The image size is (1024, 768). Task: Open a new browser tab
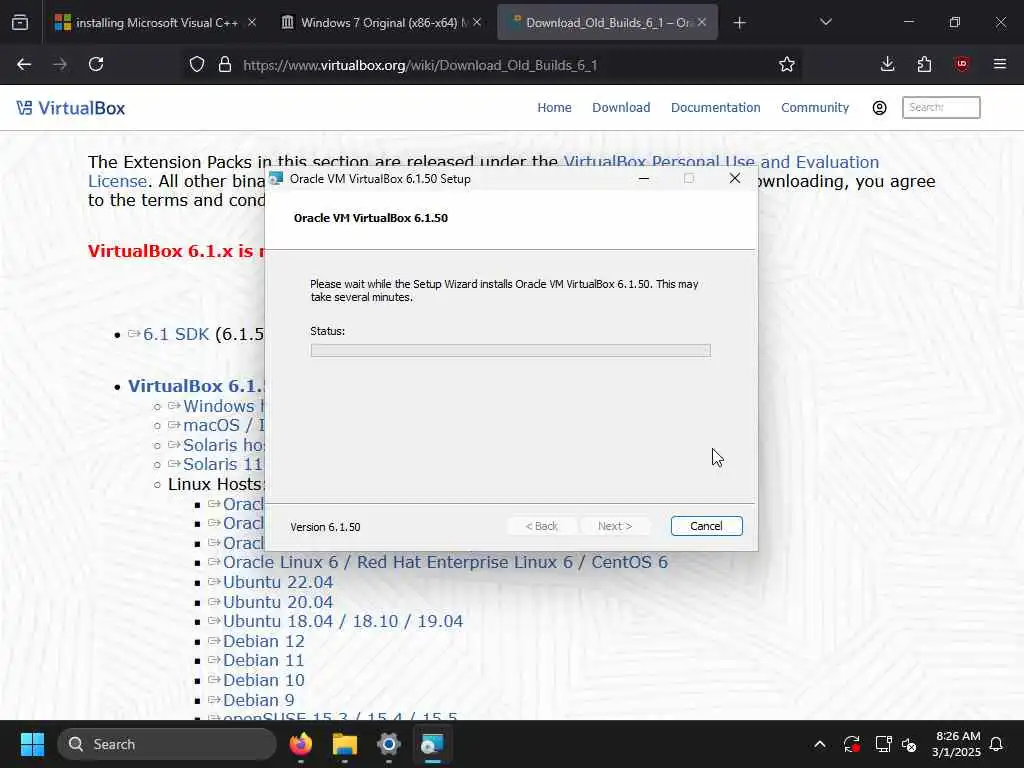pyautogui.click(x=739, y=23)
